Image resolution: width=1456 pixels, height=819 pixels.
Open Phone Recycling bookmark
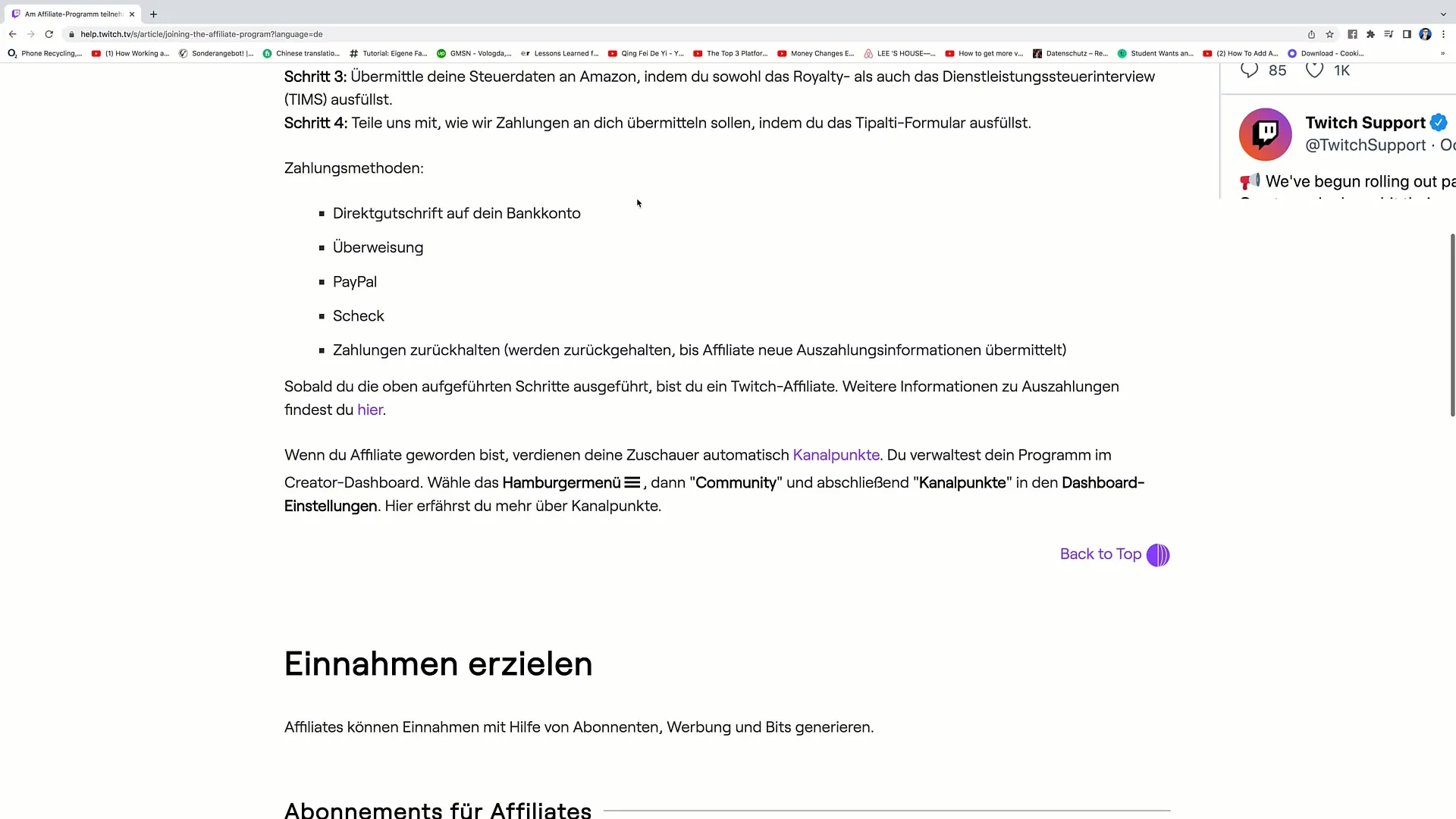(45, 54)
